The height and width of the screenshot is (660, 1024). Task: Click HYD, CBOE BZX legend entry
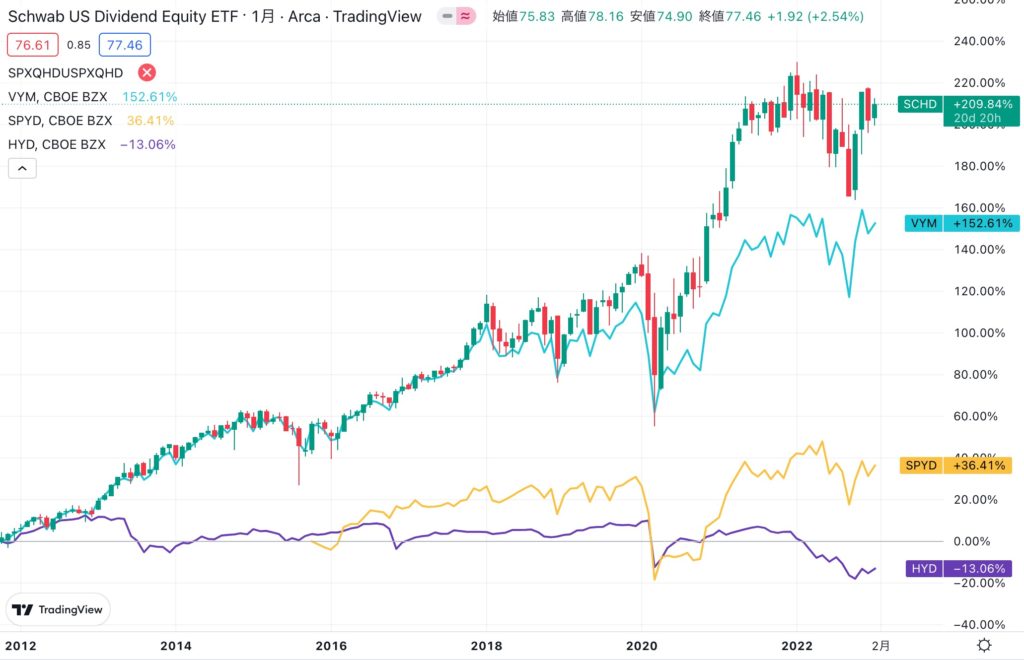click(57, 144)
